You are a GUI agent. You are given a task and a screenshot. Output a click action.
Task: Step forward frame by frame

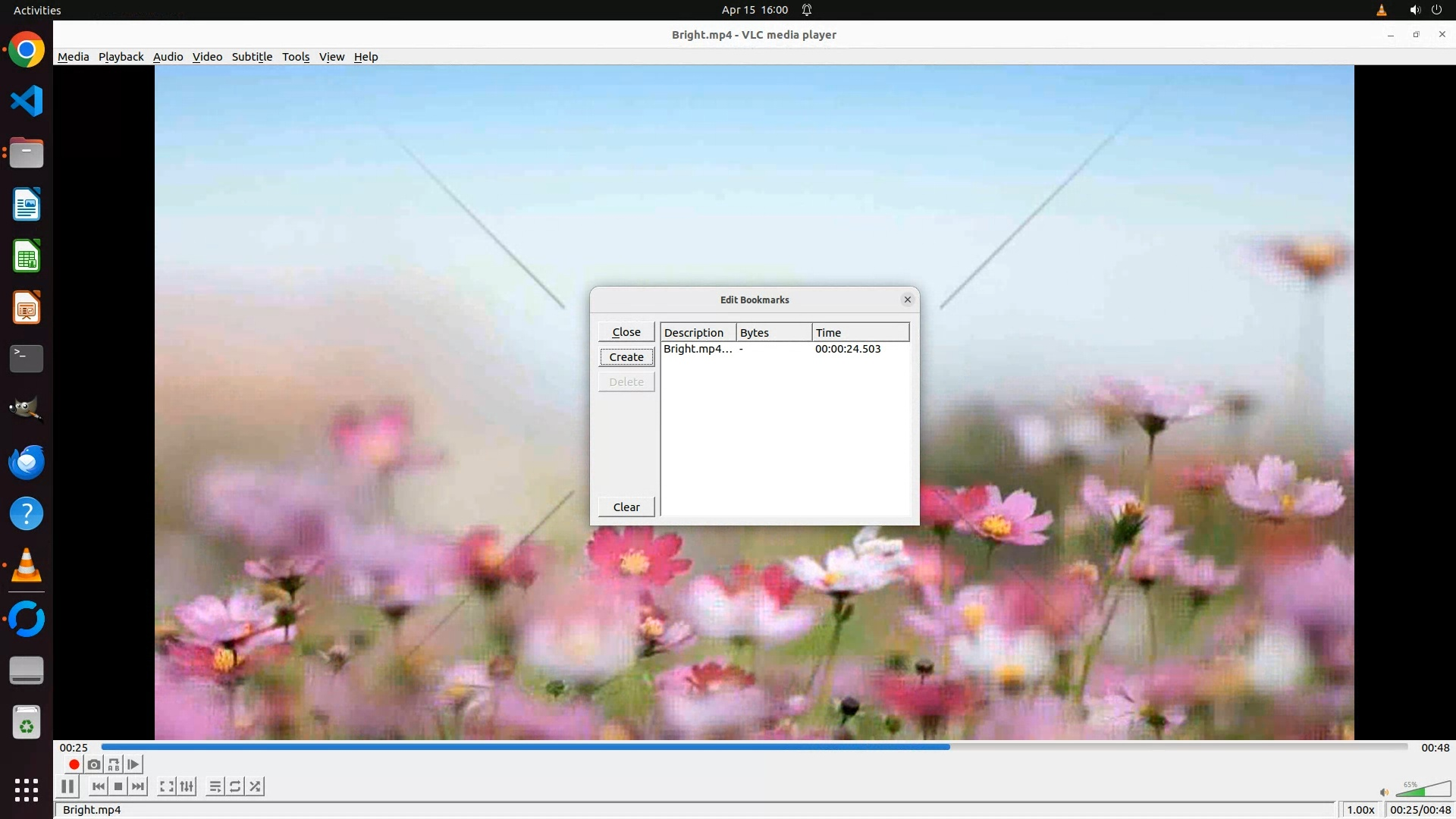(133, 764)
